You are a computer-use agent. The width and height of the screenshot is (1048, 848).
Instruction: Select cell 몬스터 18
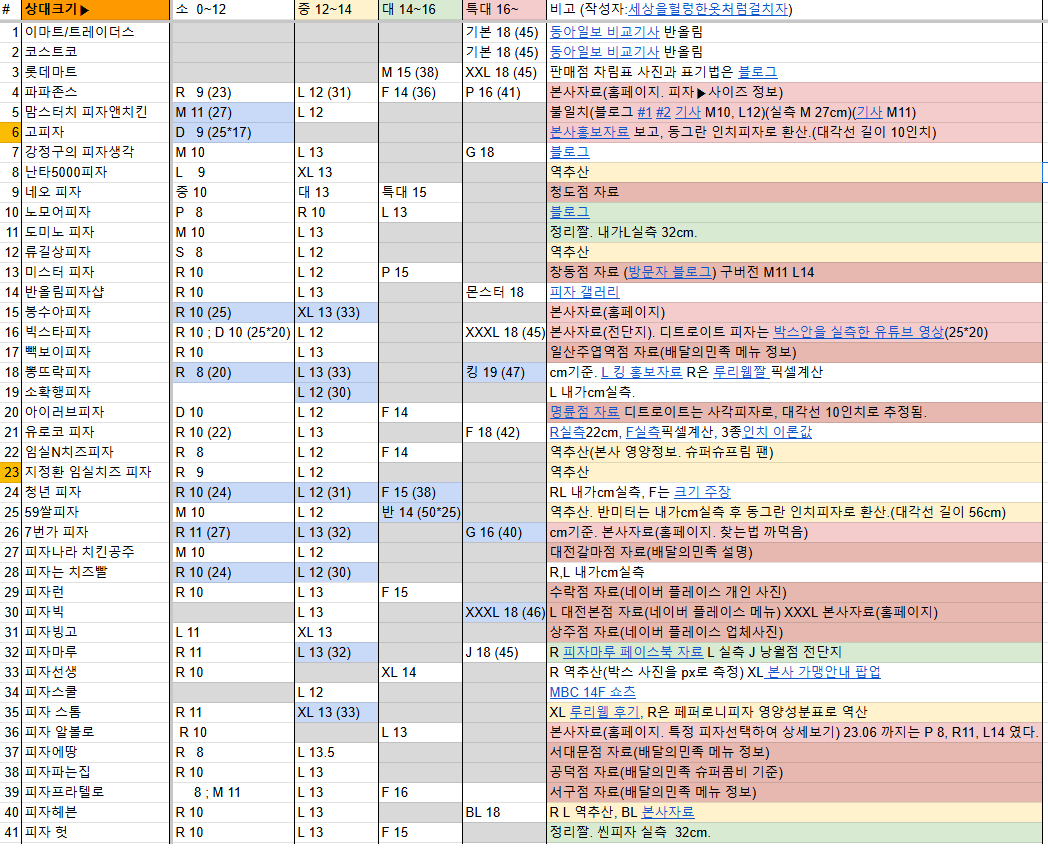click(505, 292)
